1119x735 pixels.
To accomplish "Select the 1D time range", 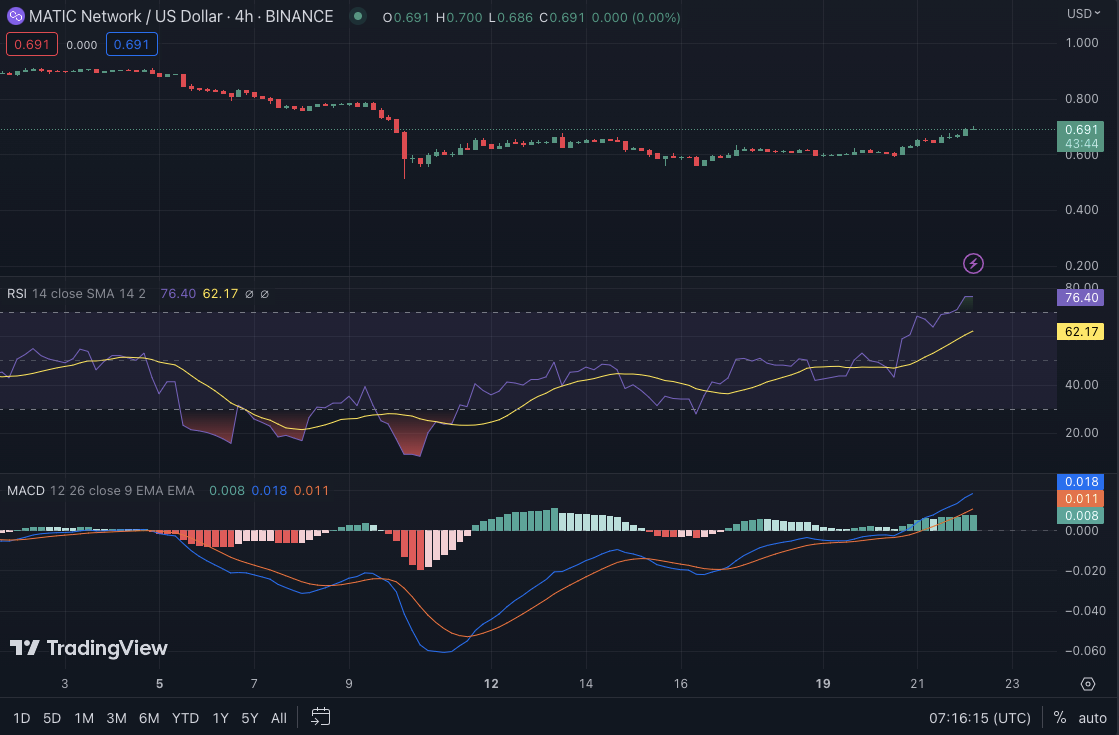I will coord(21,718).
